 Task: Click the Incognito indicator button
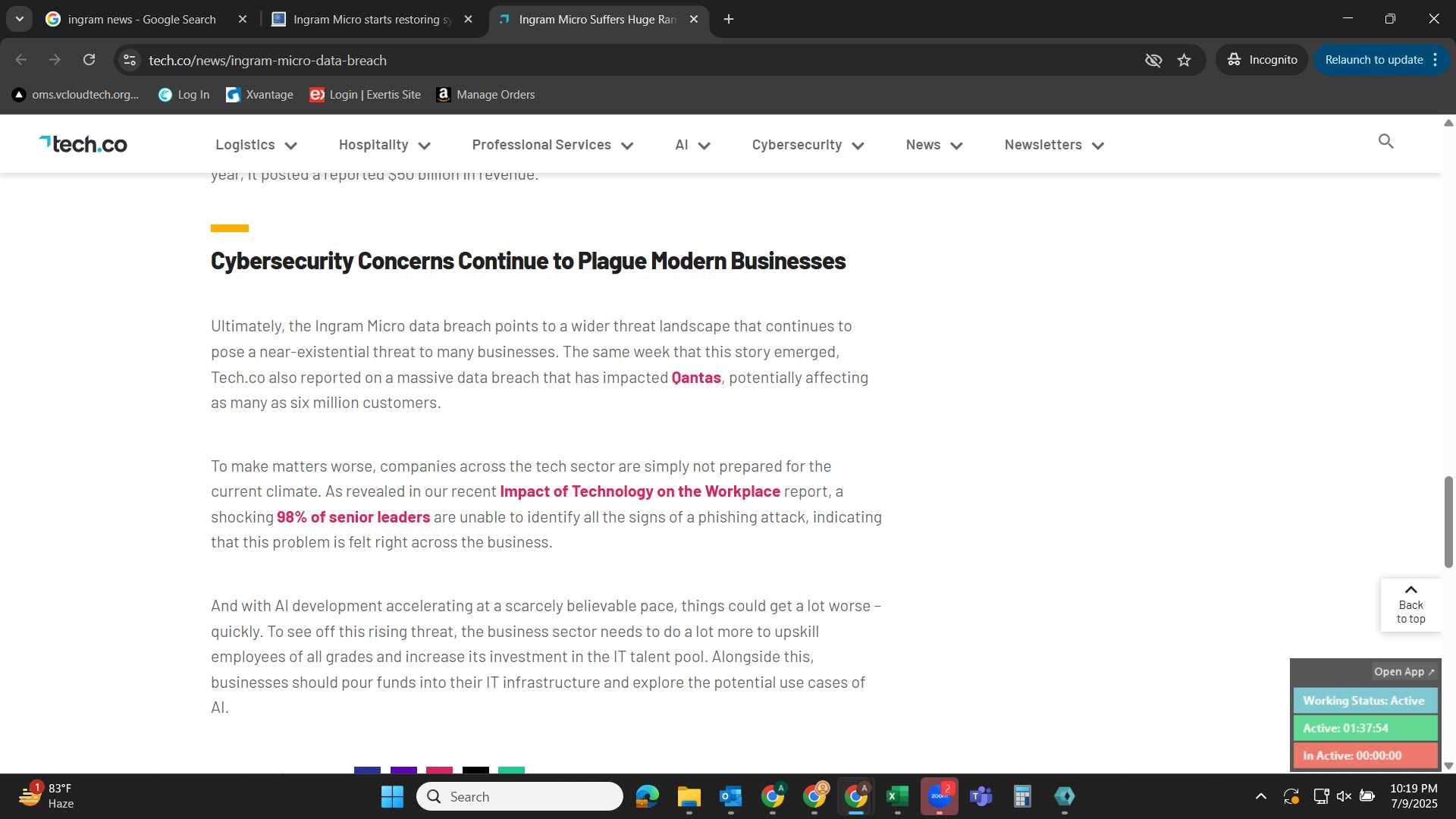(1262, 60)
